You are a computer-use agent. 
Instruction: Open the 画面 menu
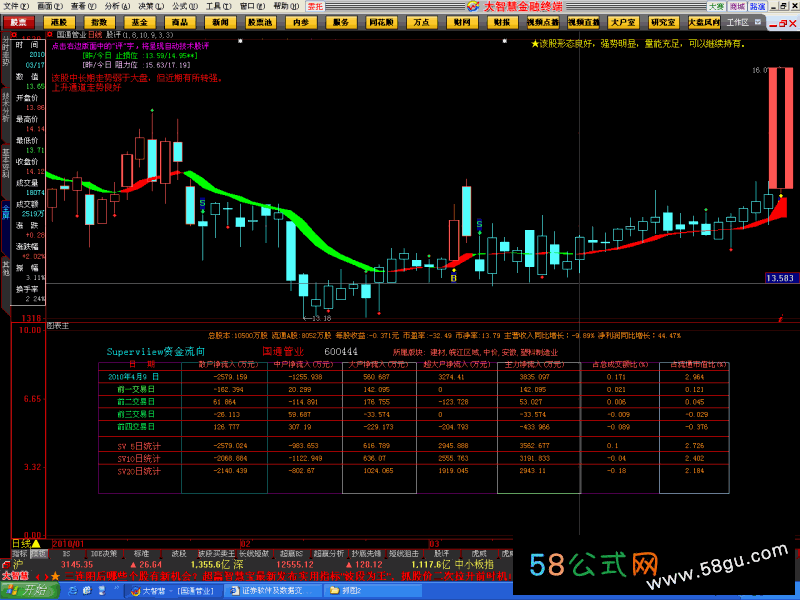pyautogui.click(x=49, y=6)
